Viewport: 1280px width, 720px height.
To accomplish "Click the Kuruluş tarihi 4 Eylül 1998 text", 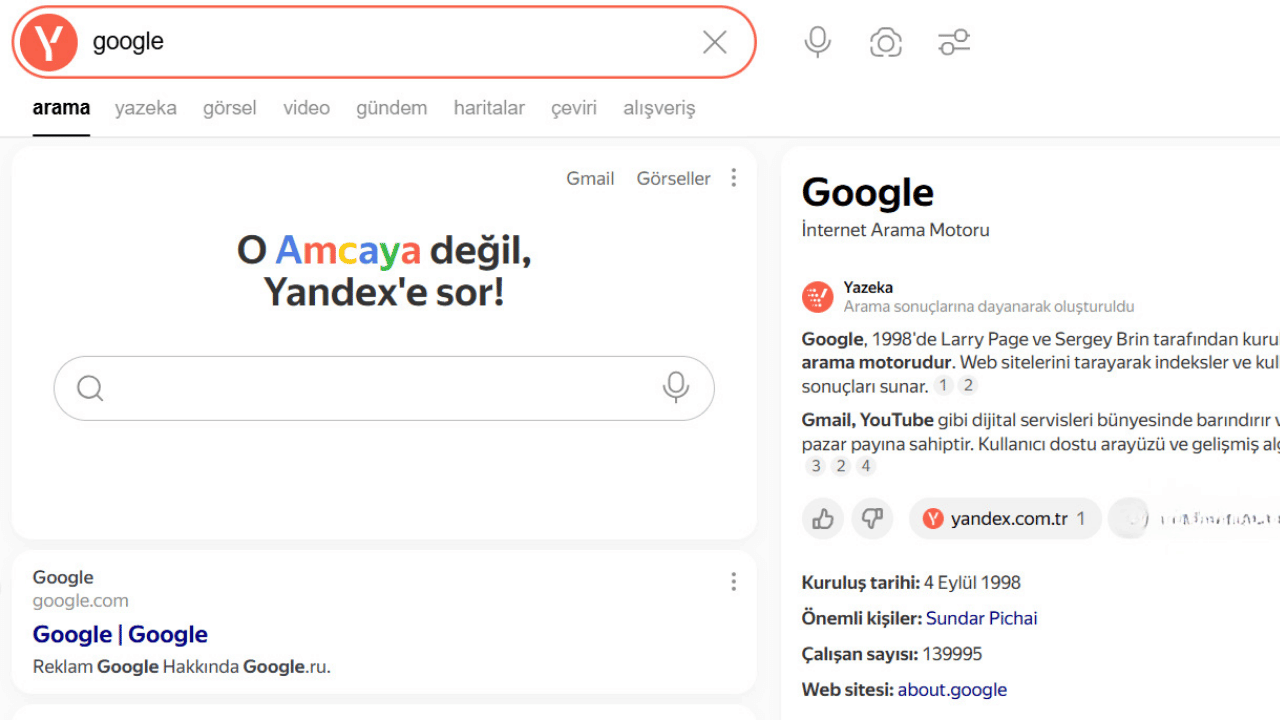I will [x=911, y=582].
